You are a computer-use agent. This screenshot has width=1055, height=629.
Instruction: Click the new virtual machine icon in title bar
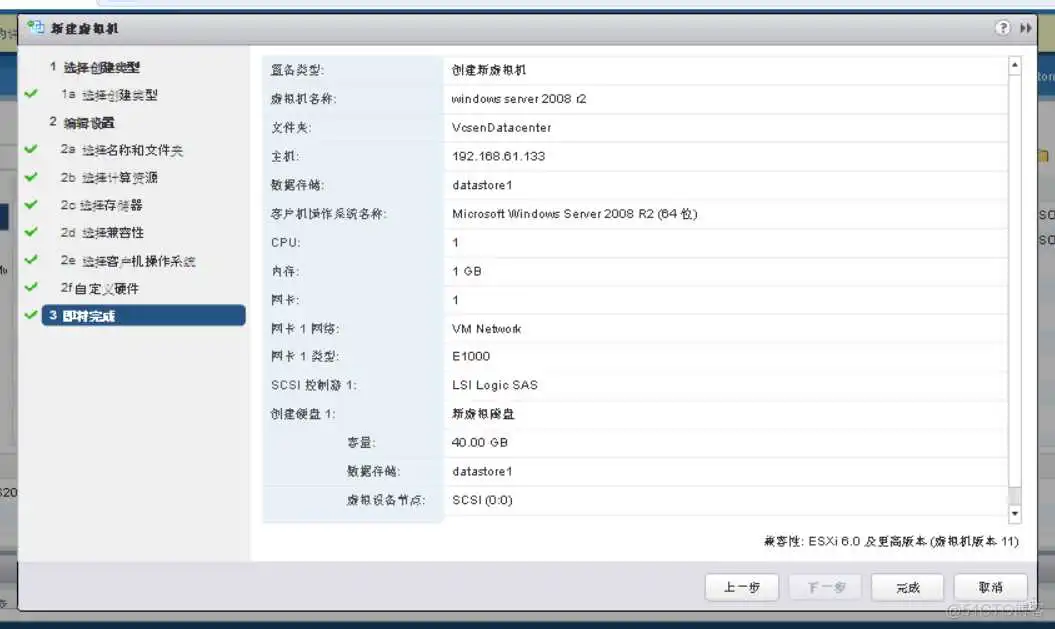click(35, 28)
